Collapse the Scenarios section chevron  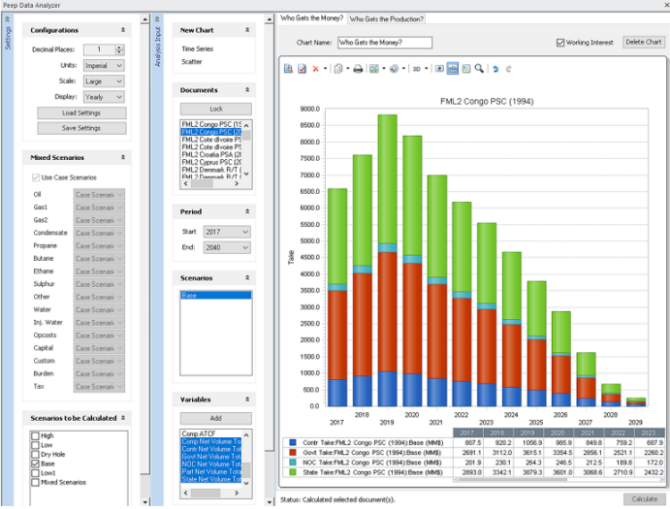(x=247, y=277)
